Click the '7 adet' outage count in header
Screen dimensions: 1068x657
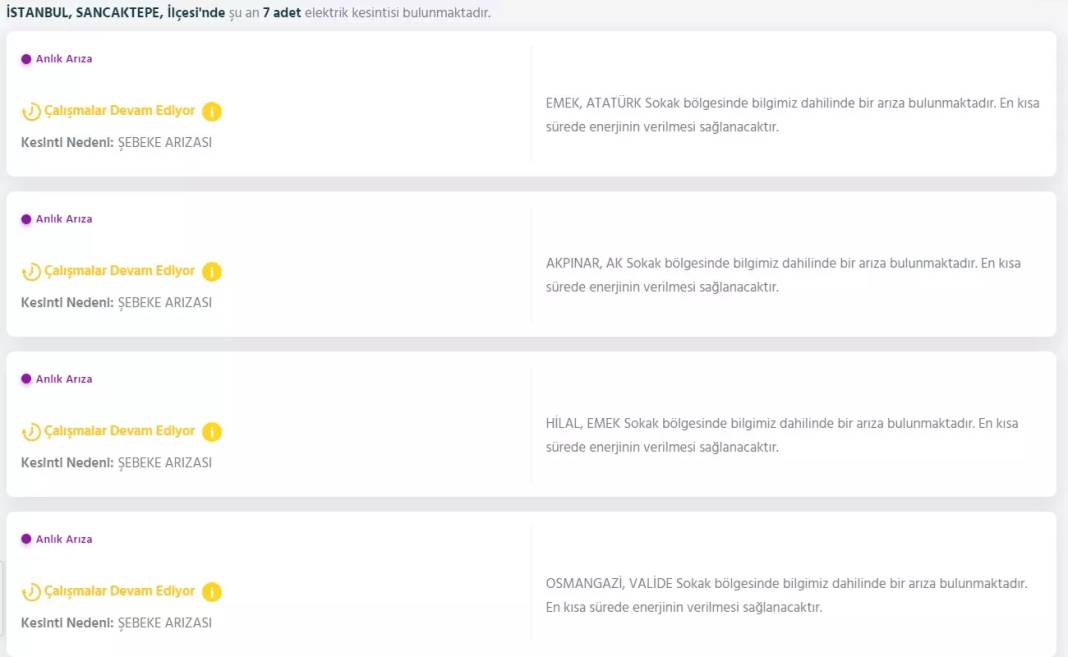click(x=281, y=14)
